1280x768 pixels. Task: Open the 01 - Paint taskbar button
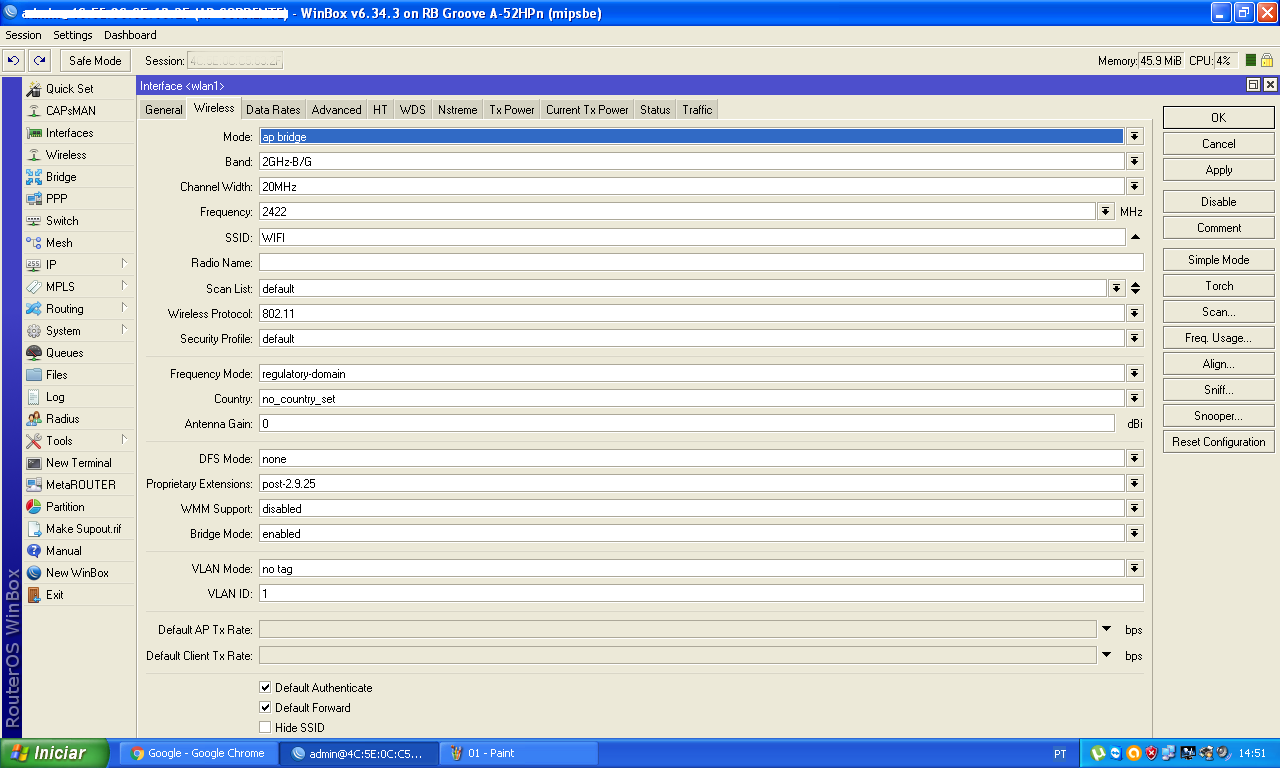pos(519,753)
